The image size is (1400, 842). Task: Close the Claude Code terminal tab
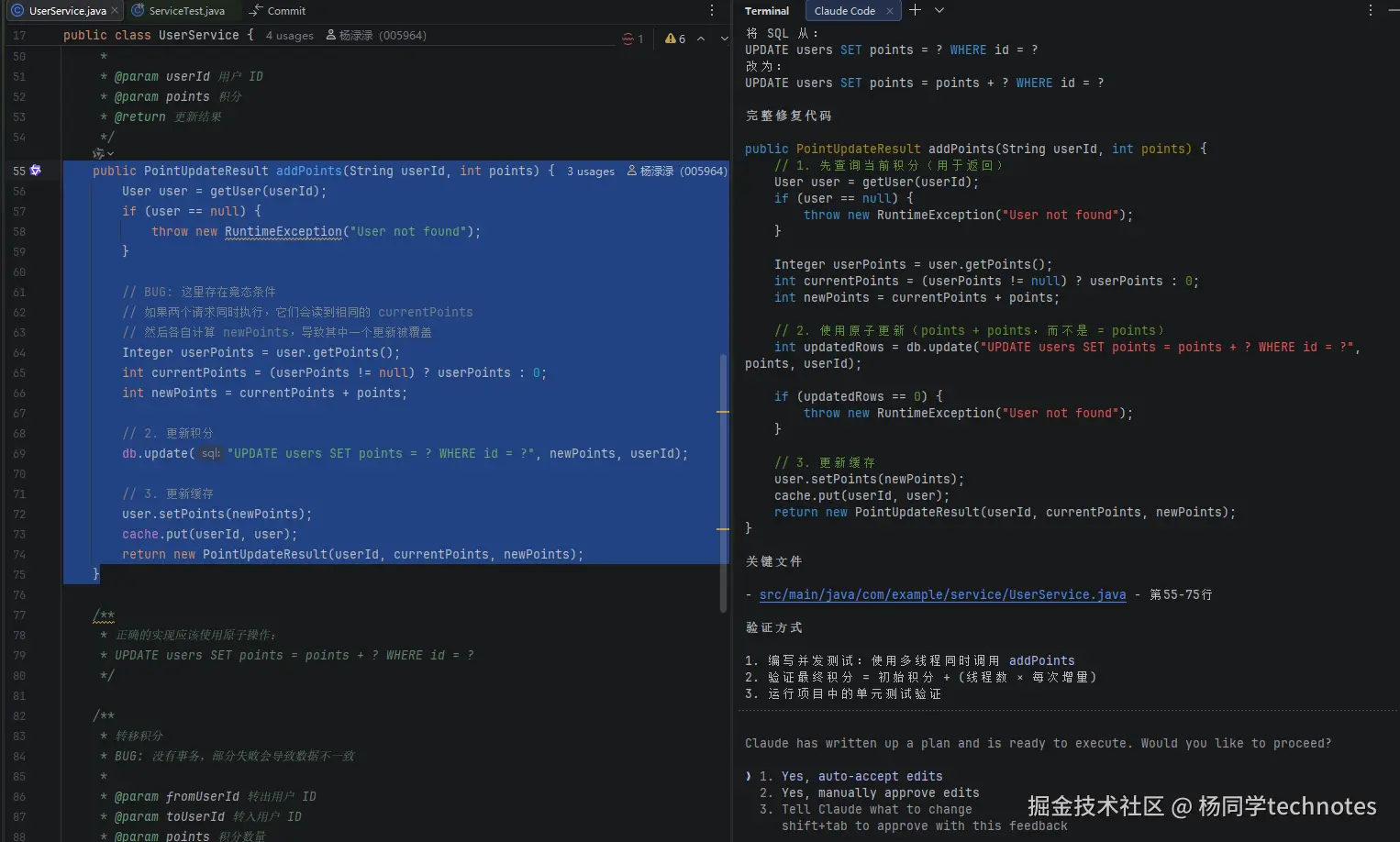click(889, 11)
